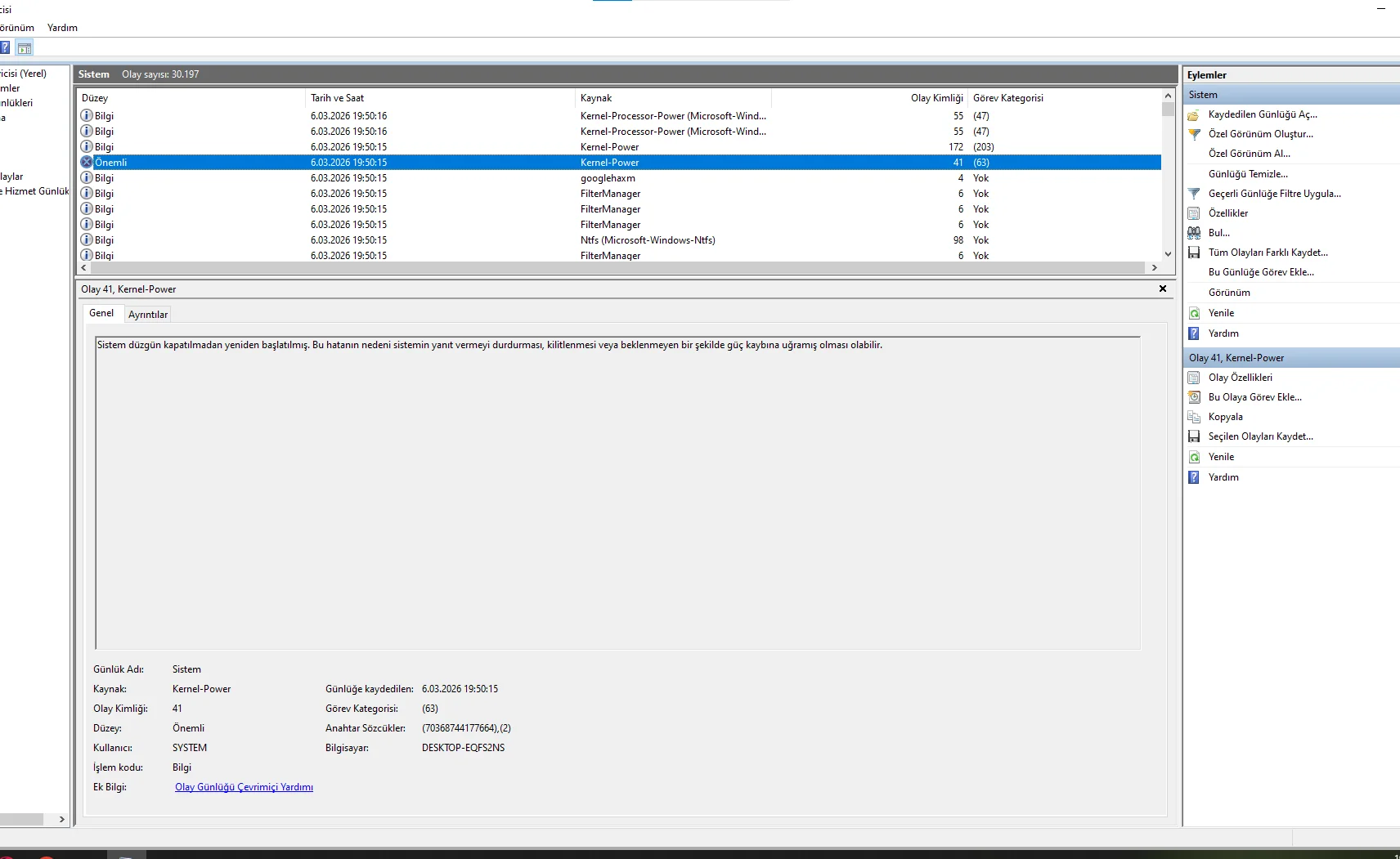The width and height of the screenshot is (1400, 859).
Task: Click the Yardım icon under Olay 41, Kernel-Power
Action: [x=1194, y=477]
